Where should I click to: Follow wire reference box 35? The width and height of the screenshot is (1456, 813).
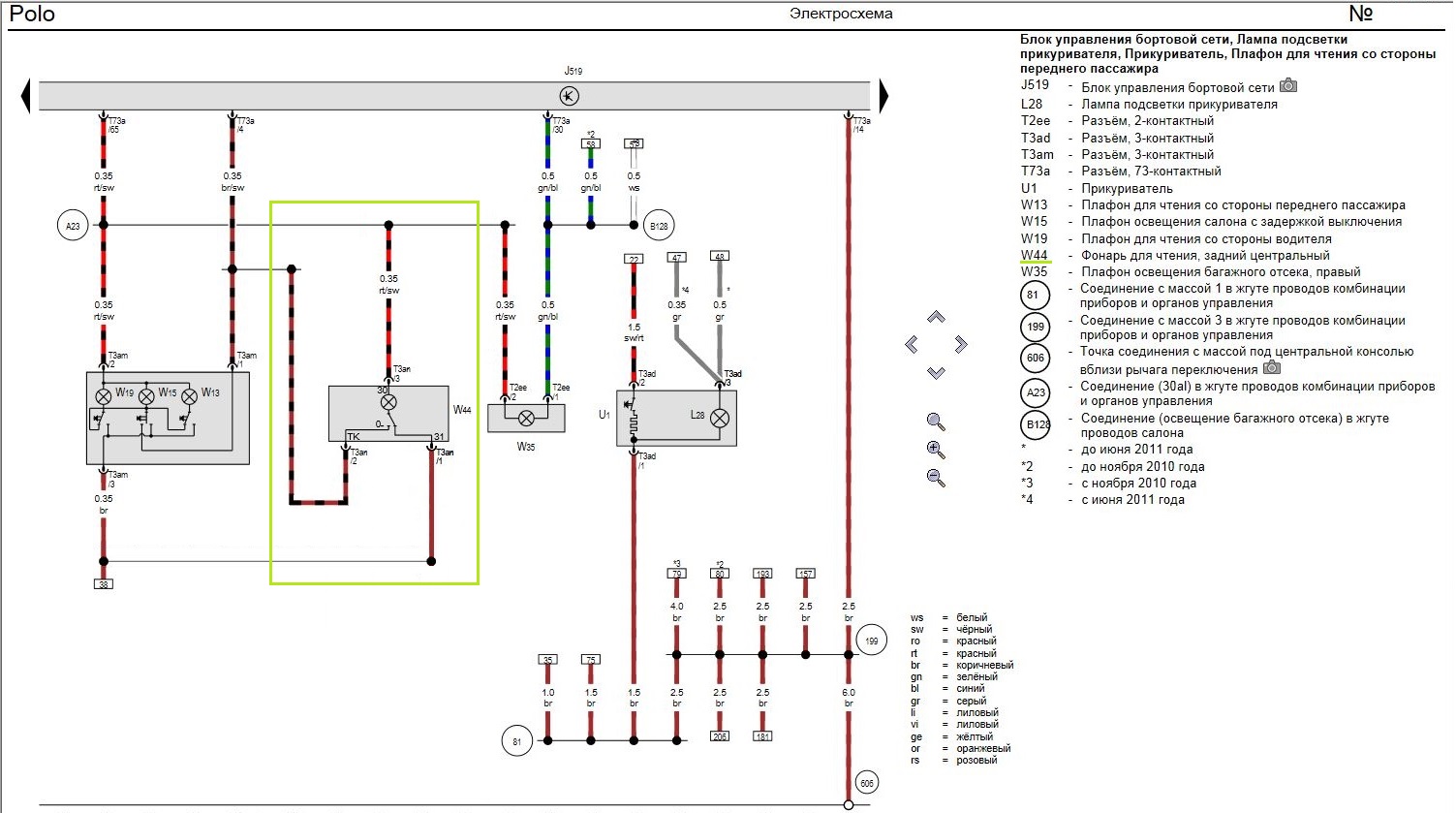pyautogui.click(x=547, y=660)
